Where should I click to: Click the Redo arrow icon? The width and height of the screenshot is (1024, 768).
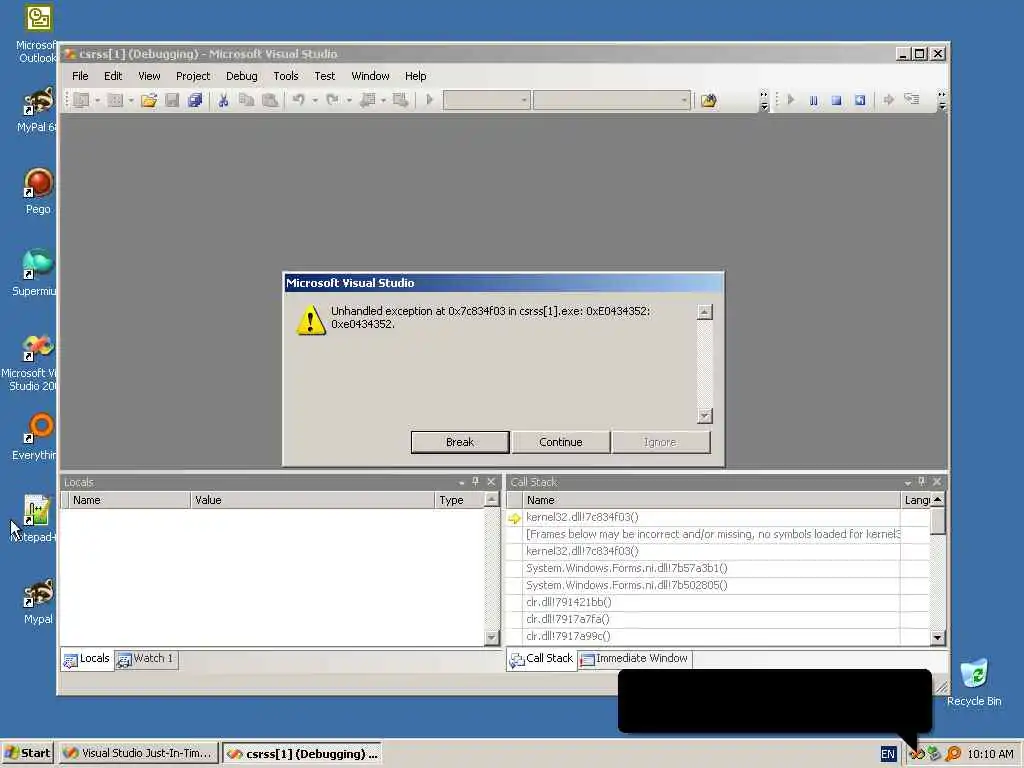click(x=332, y=100)
